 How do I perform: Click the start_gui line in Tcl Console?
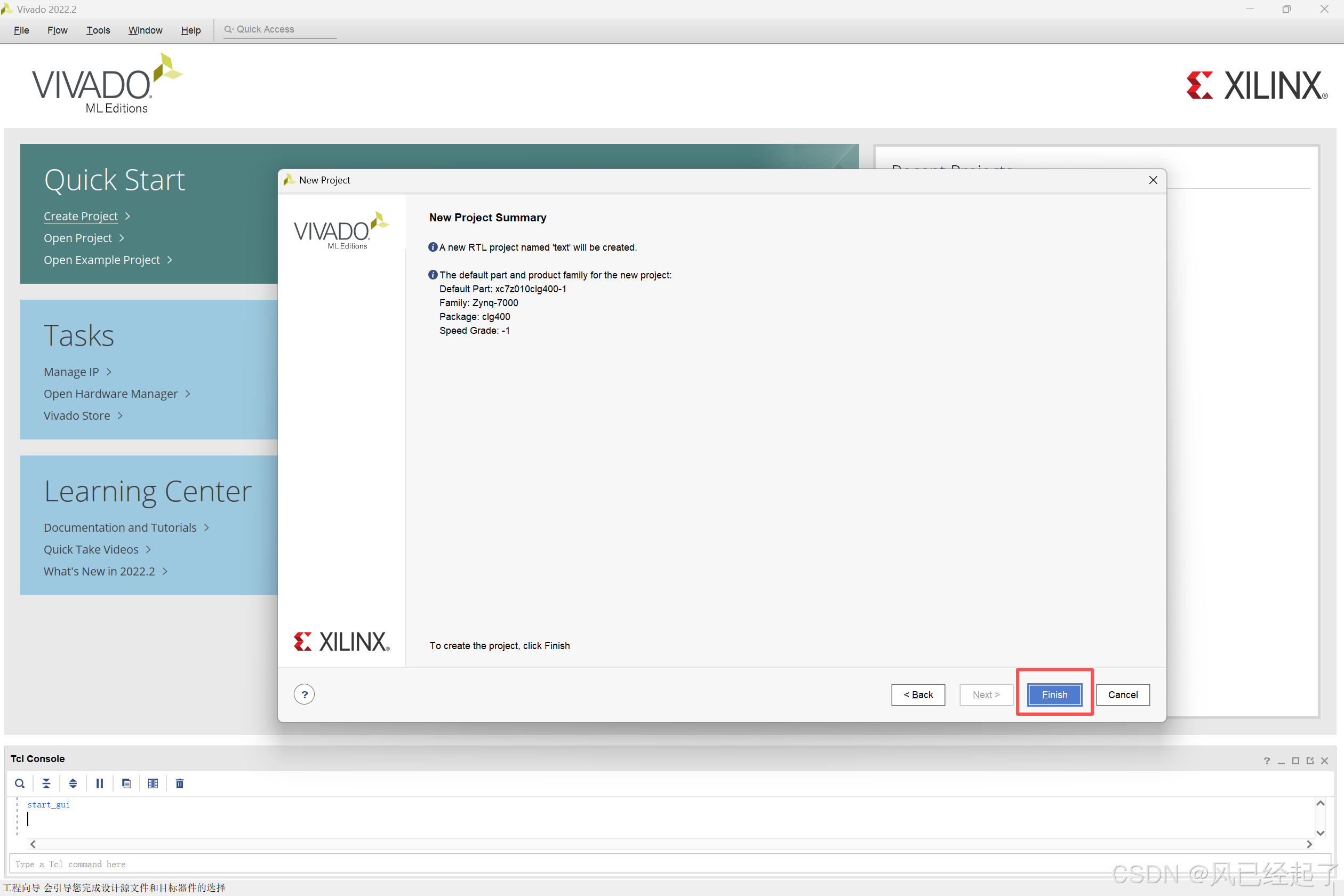click(49, 804)
